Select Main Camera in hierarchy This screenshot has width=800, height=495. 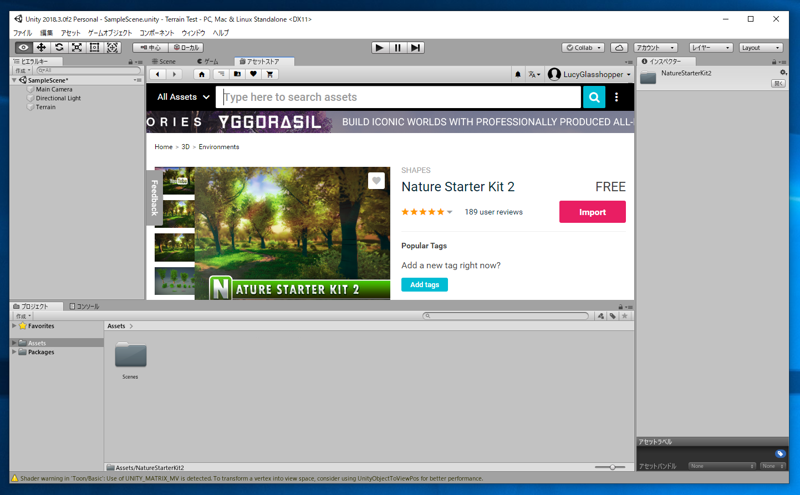coord(54,89)
